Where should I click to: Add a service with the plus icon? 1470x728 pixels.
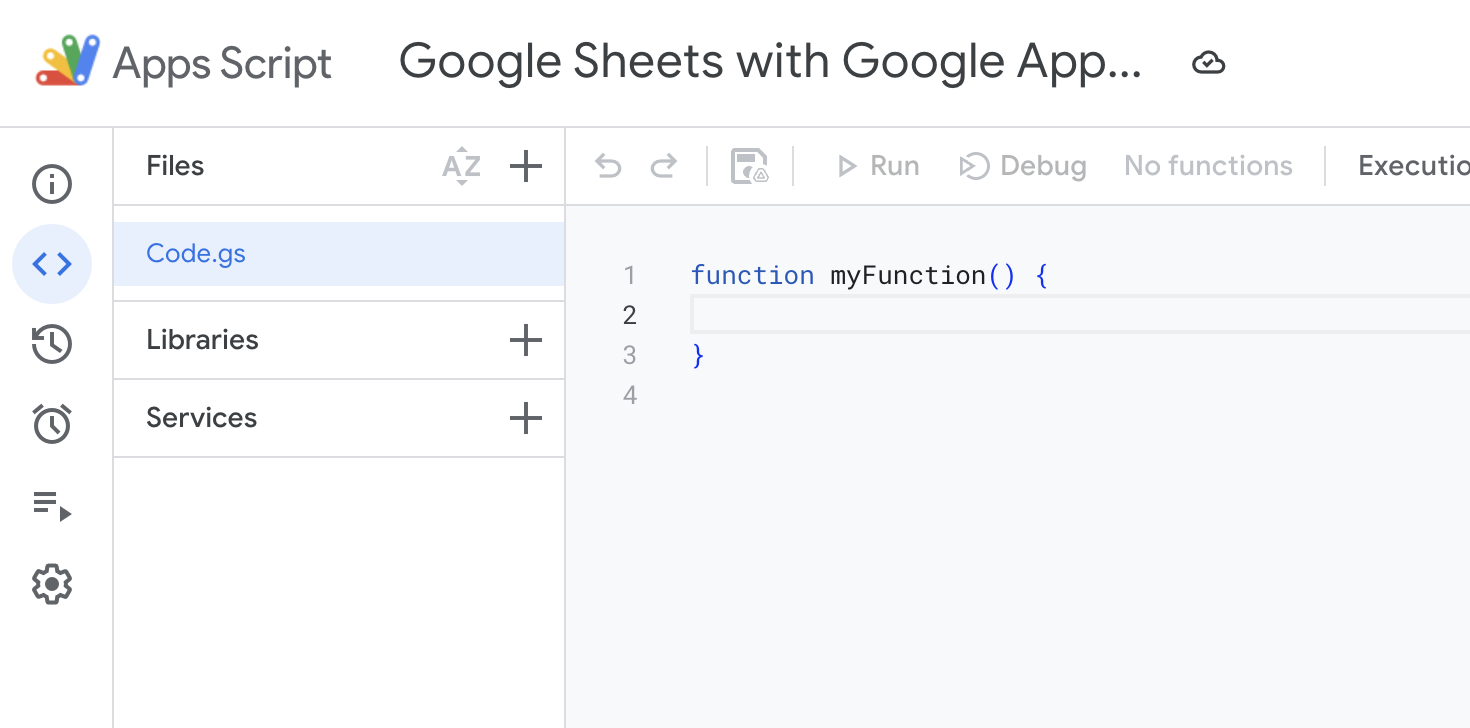pos(526,418)
